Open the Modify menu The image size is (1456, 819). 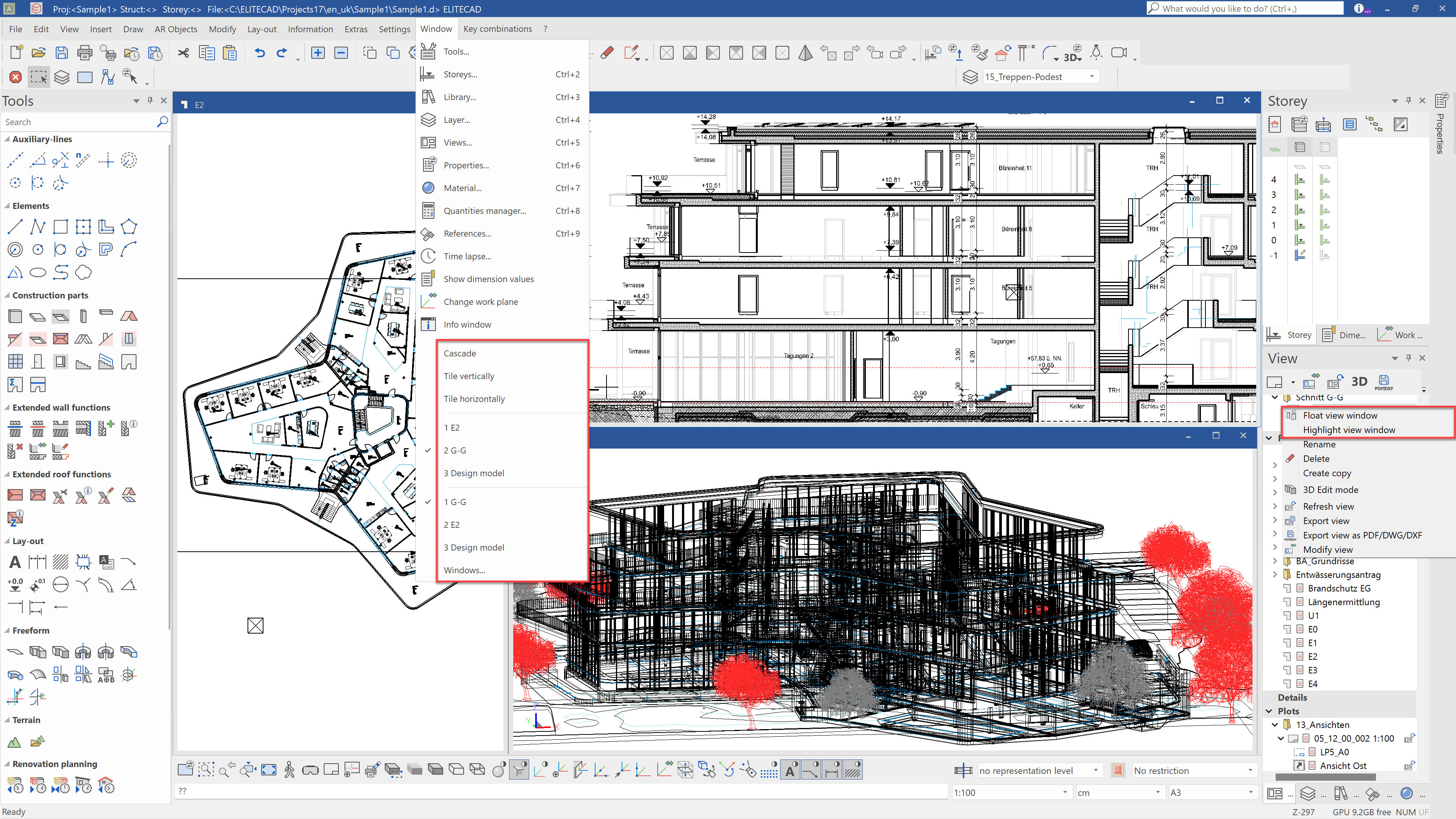pyautogui.click(x=222, y=29)
